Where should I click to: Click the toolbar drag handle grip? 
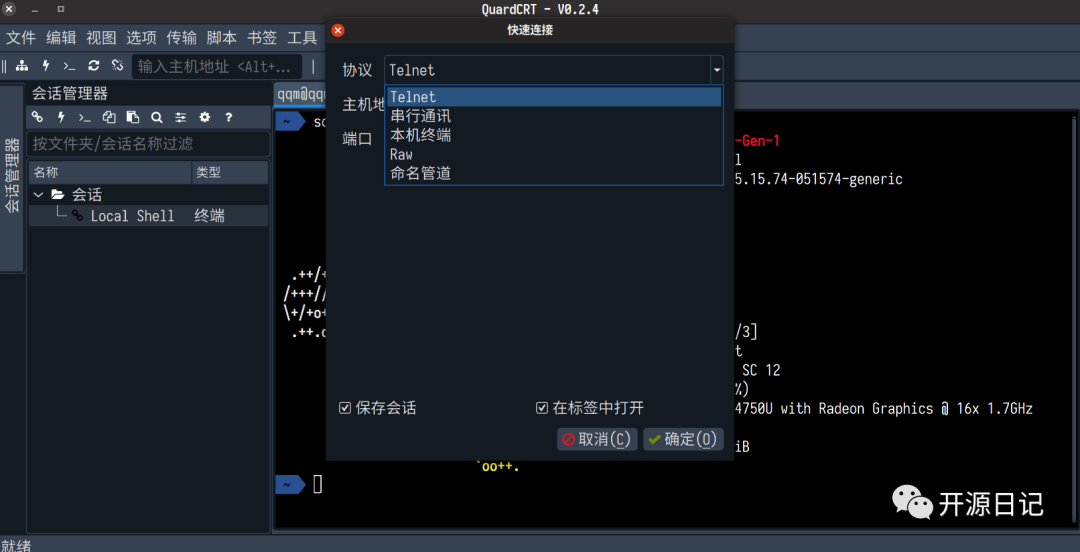[4, 66]
